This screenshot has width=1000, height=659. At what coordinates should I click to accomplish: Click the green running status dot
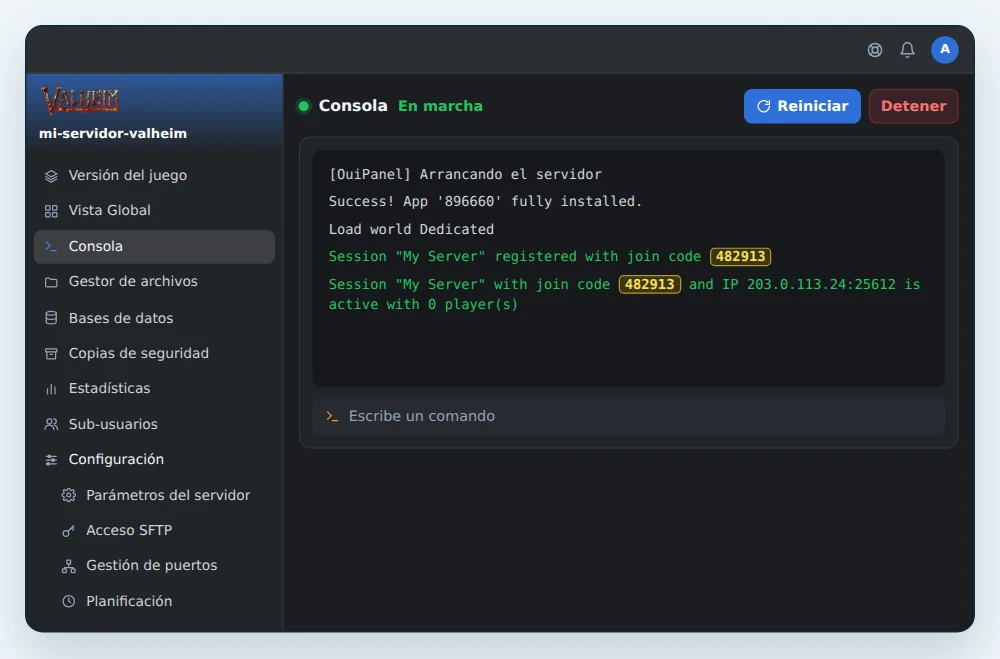click(x=304, y=106)
